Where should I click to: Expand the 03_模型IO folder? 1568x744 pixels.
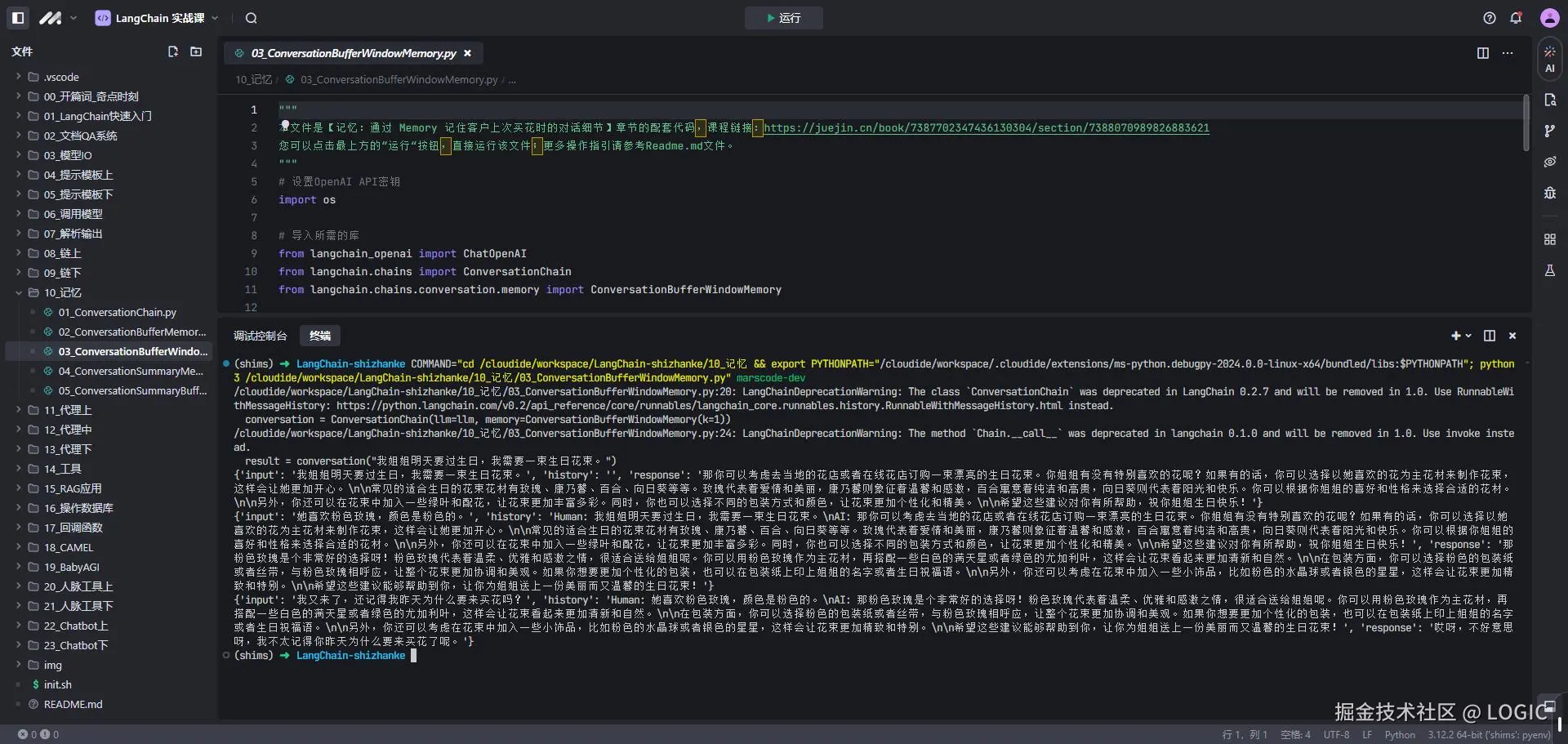68,155
